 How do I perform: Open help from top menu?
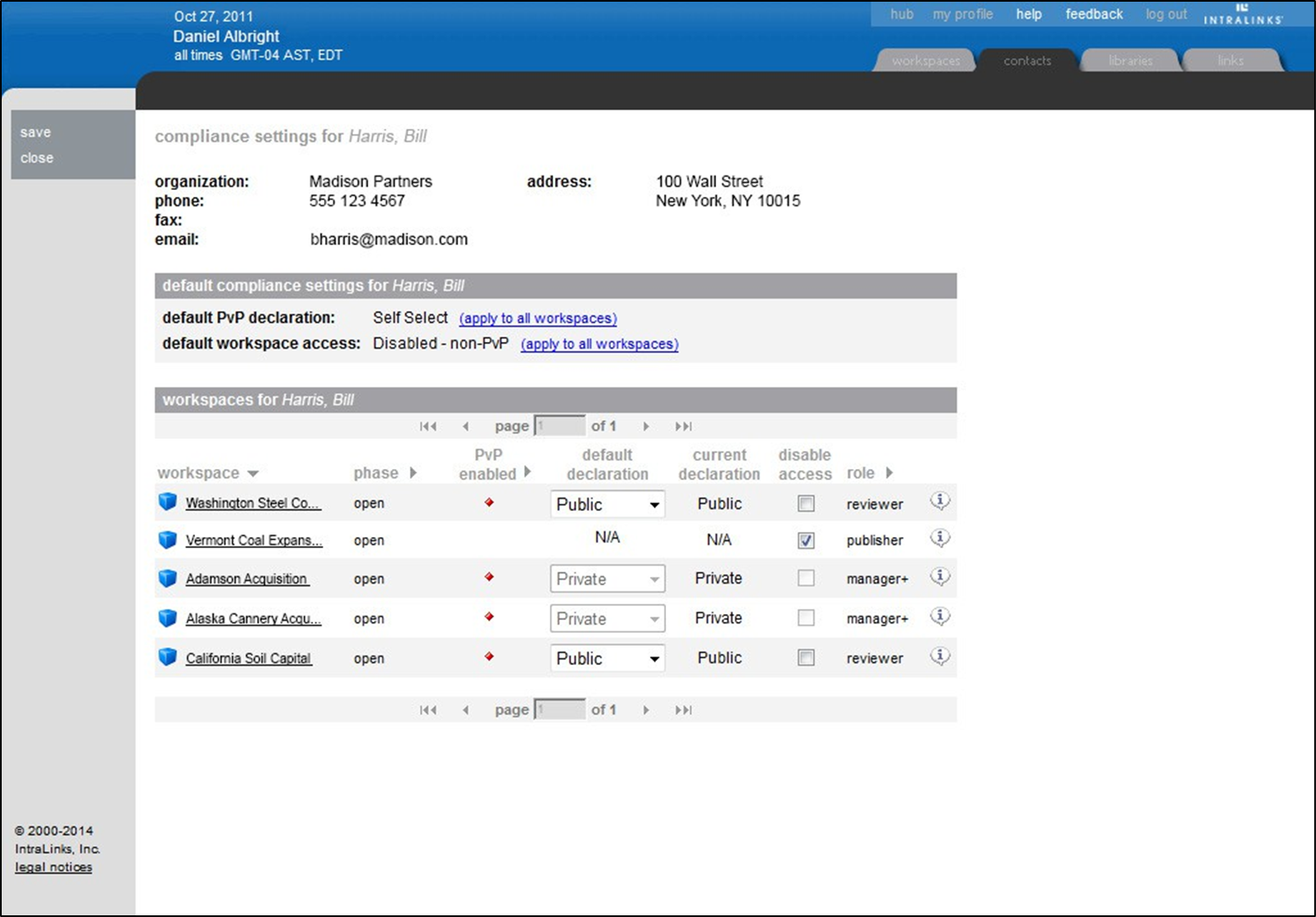(x=1029, y=14)
